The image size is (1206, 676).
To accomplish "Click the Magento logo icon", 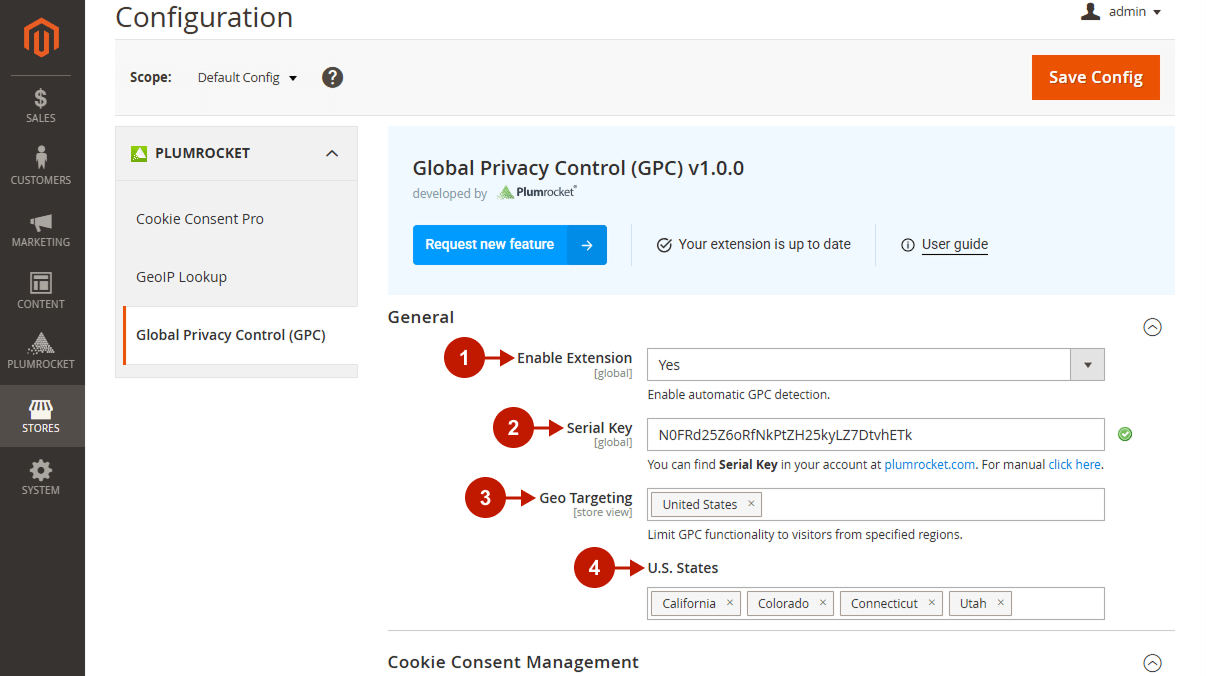I will (x=42, y=38).
